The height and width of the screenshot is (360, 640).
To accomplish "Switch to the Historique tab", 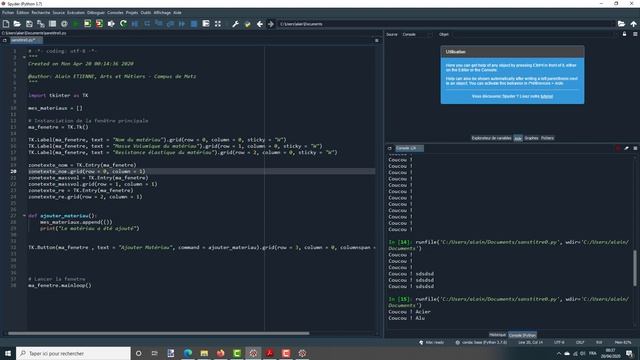I will pyautogui.click(x=498, y=335).
